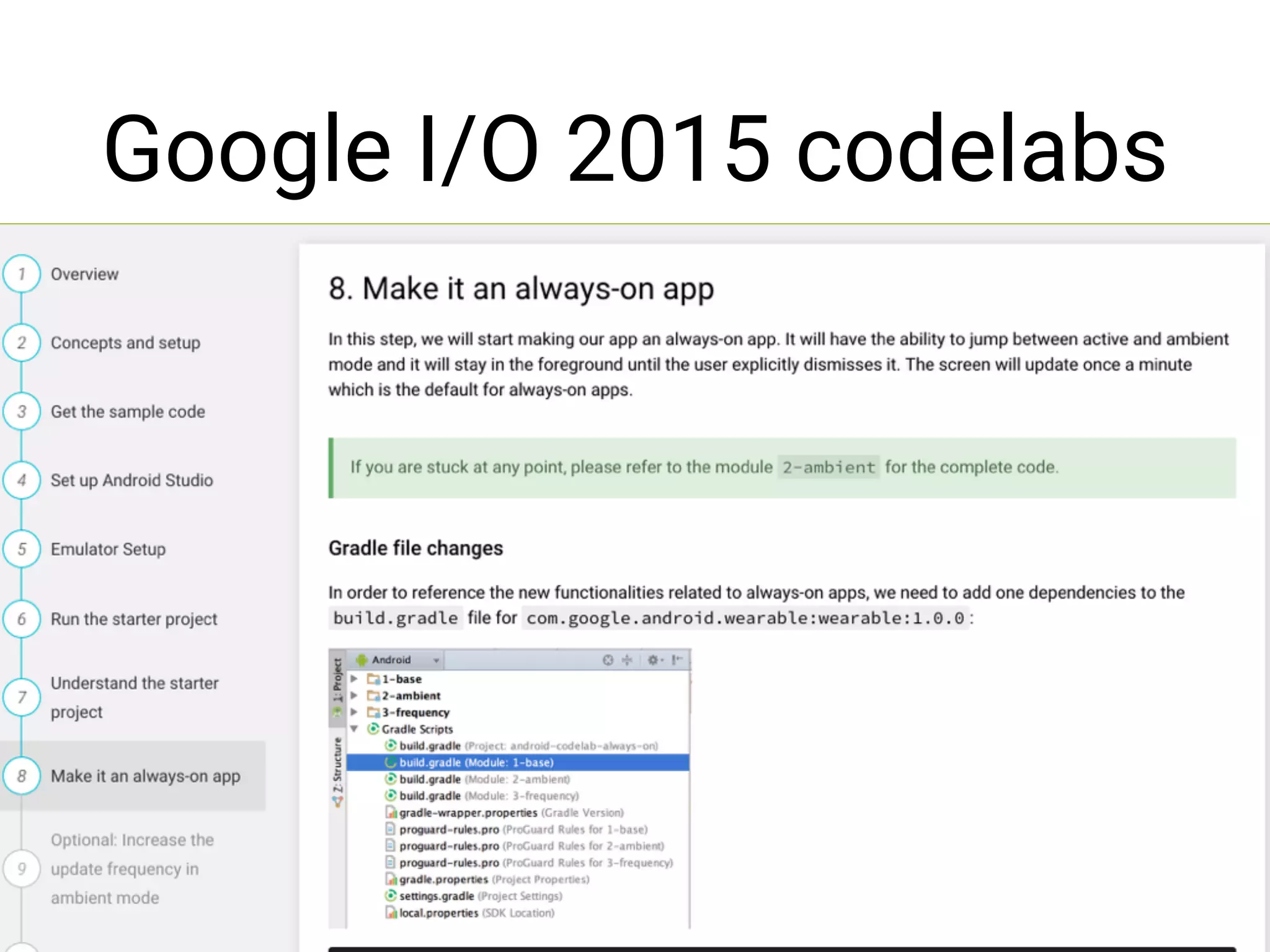1270x952 pixels.
Task: Select gradle-wrapper.properties file
Action: tap(505, 813)
